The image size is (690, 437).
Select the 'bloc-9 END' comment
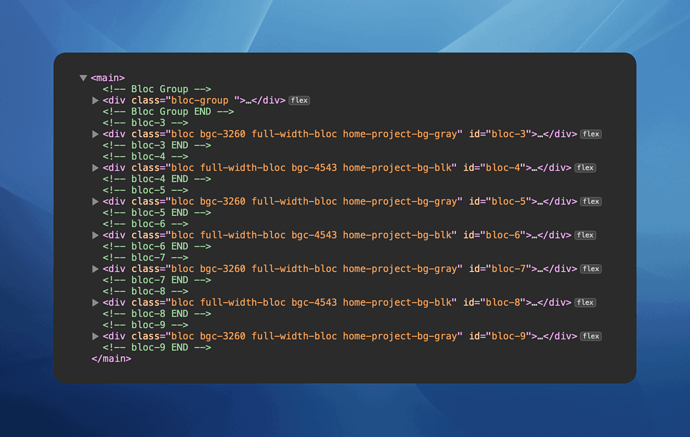[157, 348]
